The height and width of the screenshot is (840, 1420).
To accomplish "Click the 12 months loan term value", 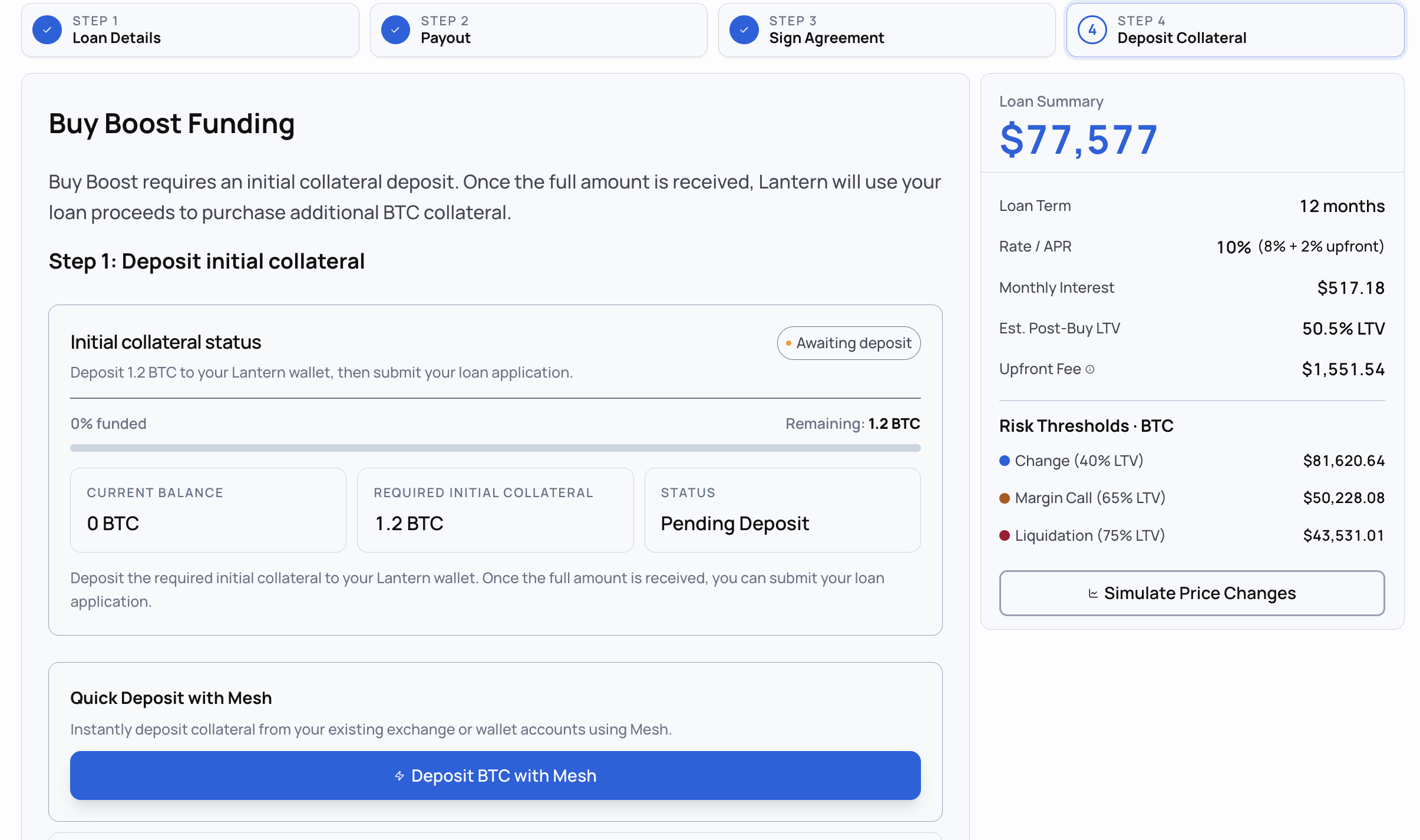I will pos(1342,206).
